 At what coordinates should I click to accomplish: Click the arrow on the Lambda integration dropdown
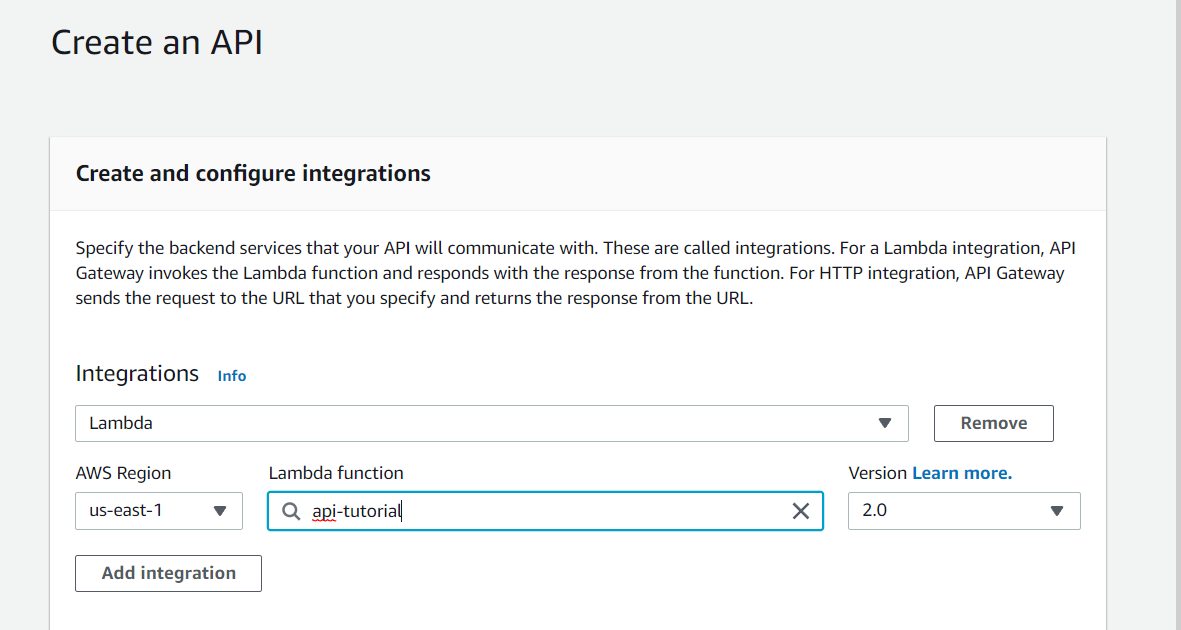click(x=885, y=423)
